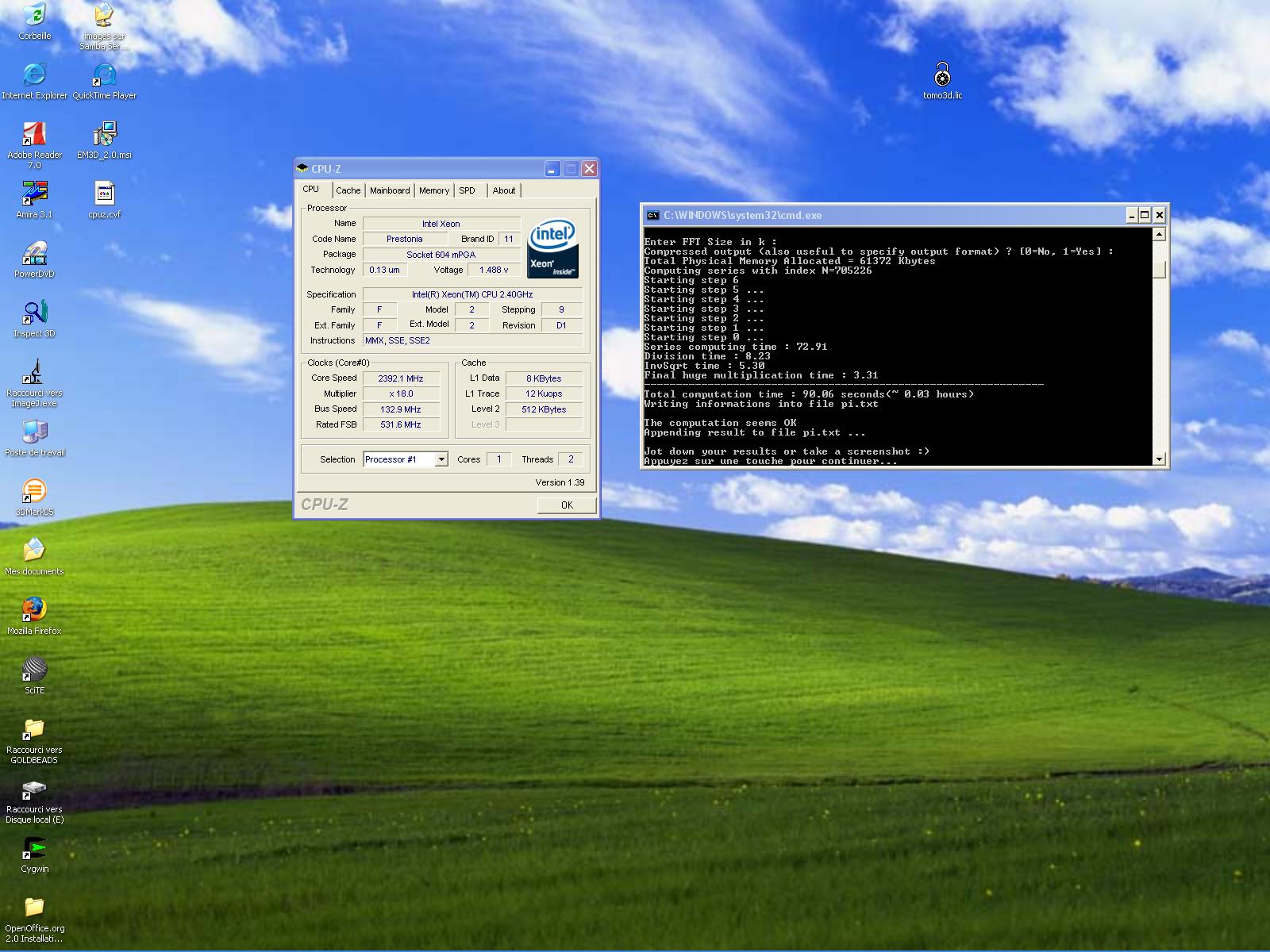Click the Prestonia code name field
The width and height of the screenshot is (1270, 952).
405,239
